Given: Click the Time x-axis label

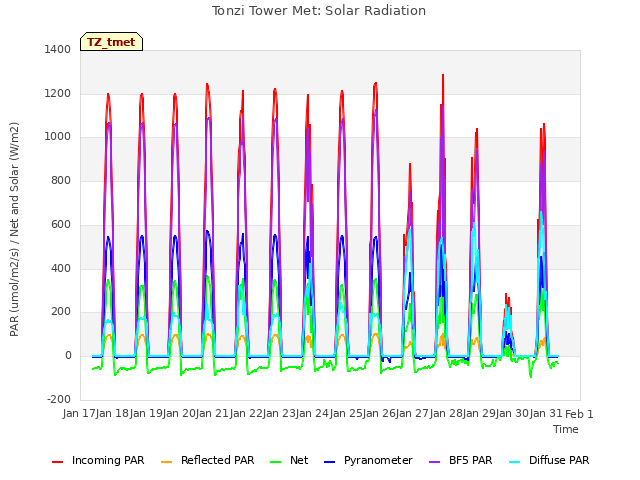Looking at the screenshot, I should point(566,429).
